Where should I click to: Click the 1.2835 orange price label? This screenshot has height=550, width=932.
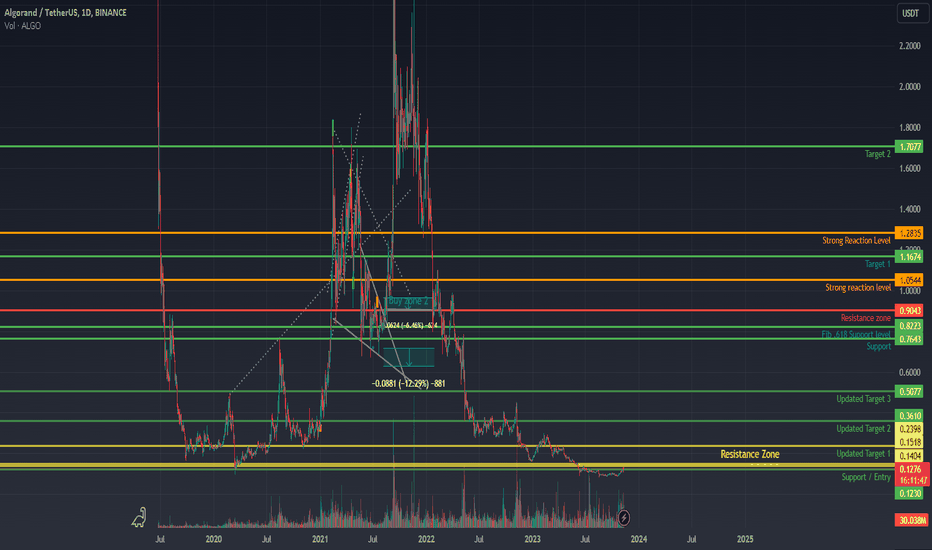pyautogui.click(x=909, y=233)
